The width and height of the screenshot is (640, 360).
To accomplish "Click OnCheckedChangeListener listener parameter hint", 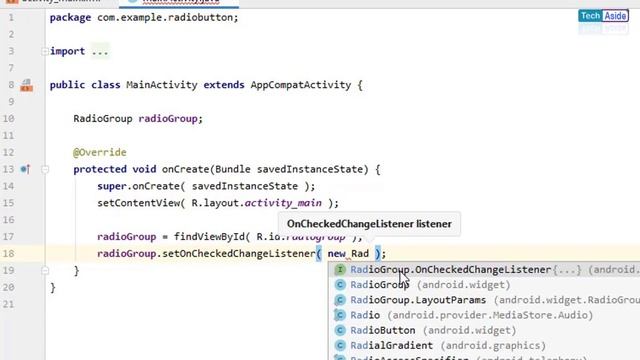I will 369,224.
